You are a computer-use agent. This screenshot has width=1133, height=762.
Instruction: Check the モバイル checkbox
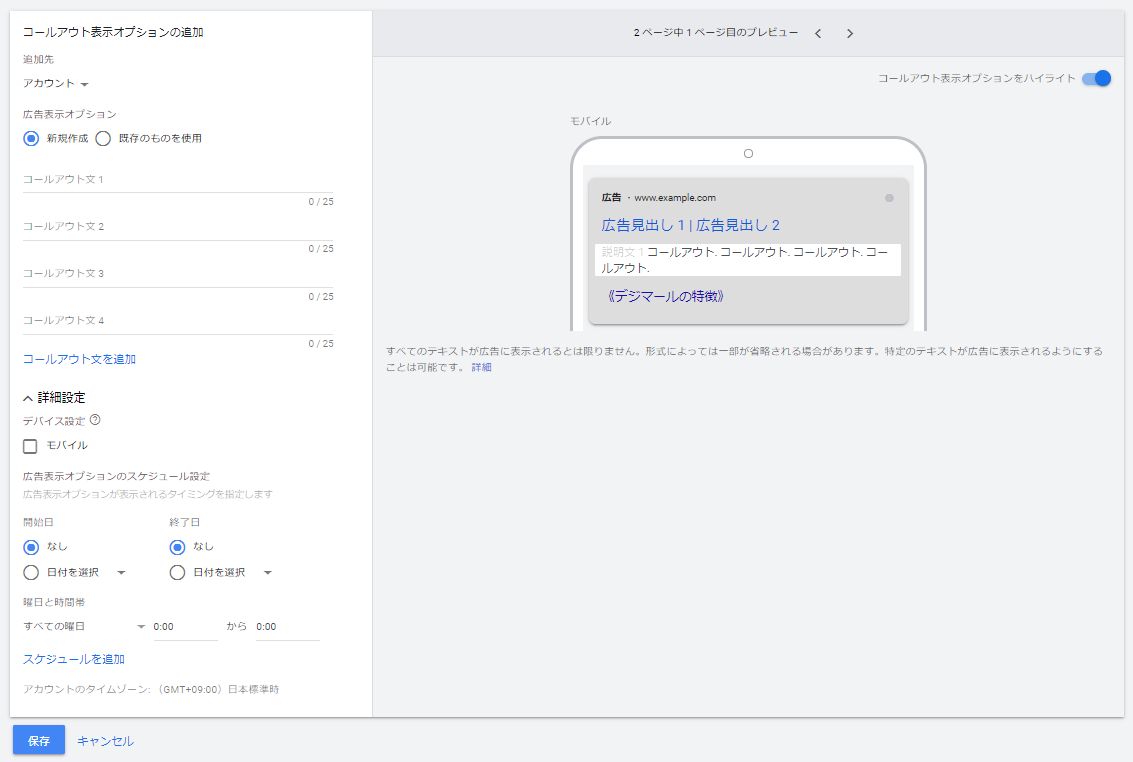(x=30, y=446)
